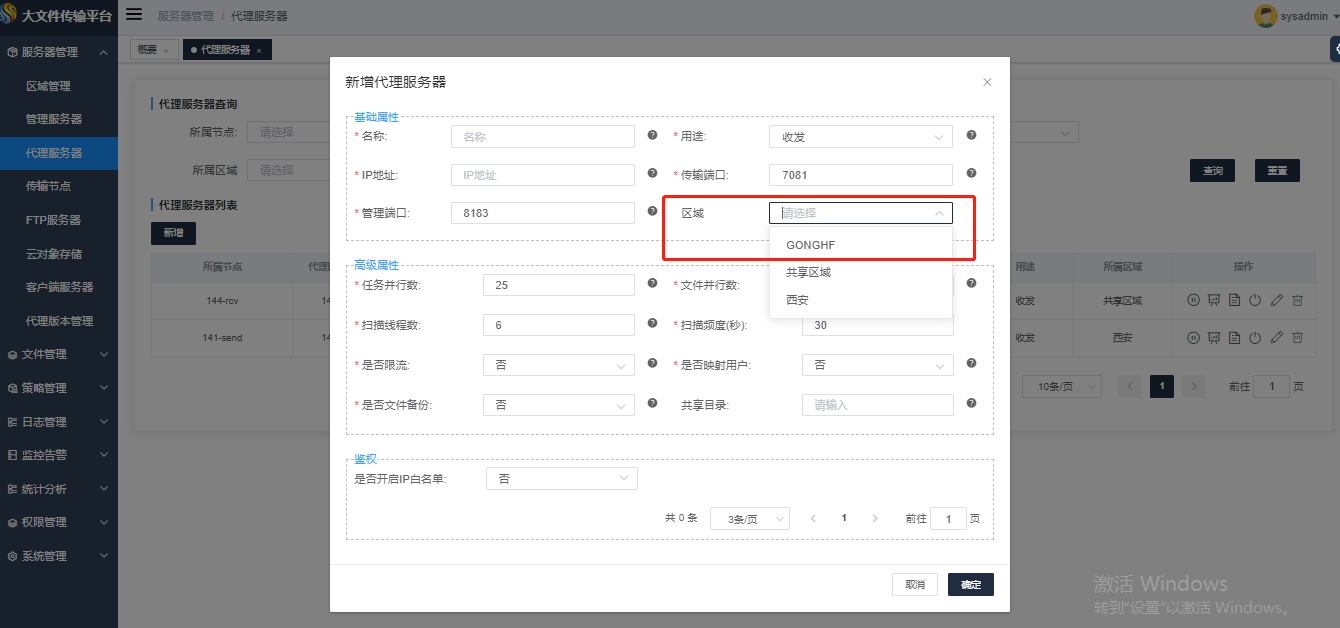Image resolution: width=1340 pixels, height=628 pixels.
Task: Choose 西安 option in 区域 dropdown
Action: tap(797, 299)
